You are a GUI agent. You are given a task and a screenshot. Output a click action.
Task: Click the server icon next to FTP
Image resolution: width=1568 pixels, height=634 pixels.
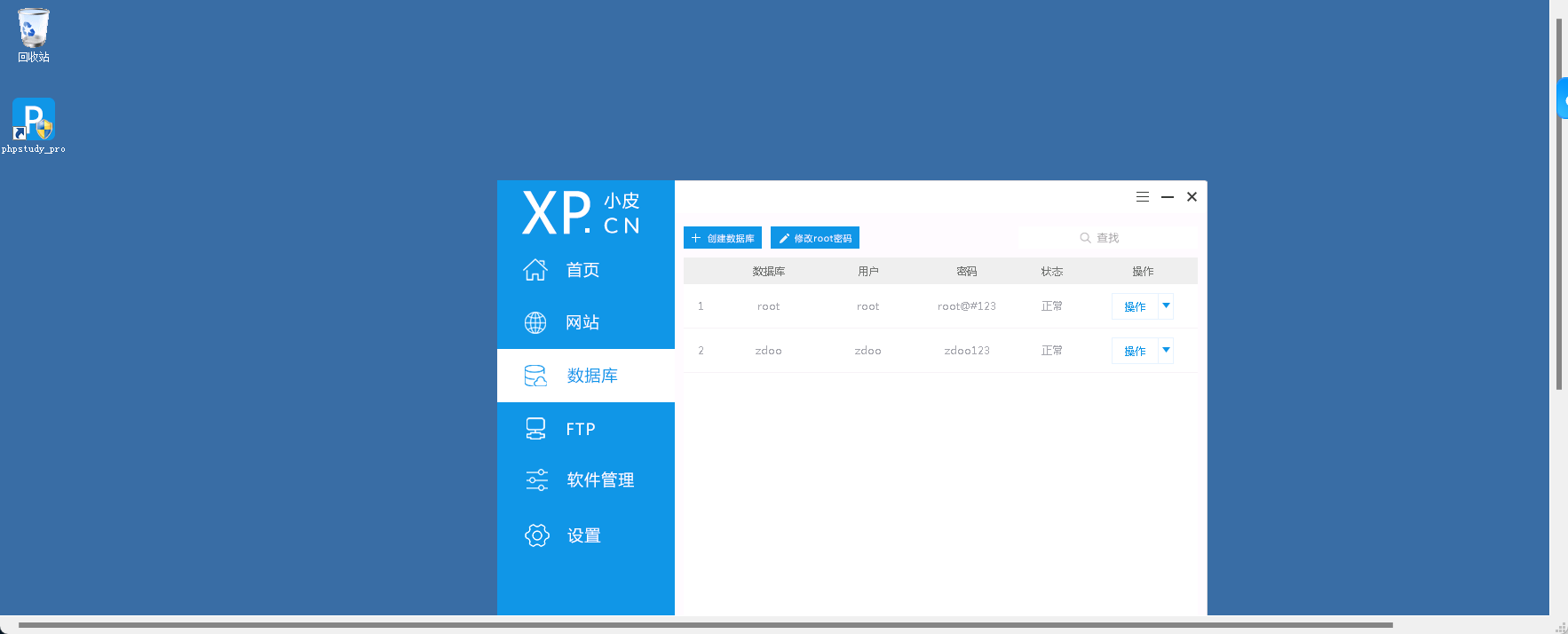click(535, 429)
